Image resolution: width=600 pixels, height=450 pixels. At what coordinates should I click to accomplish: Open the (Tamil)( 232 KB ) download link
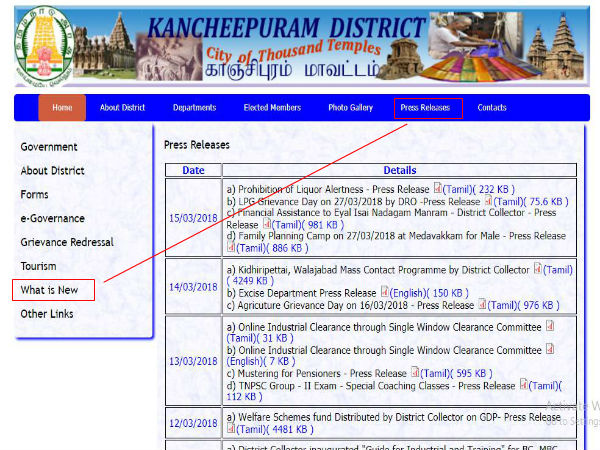478,189
